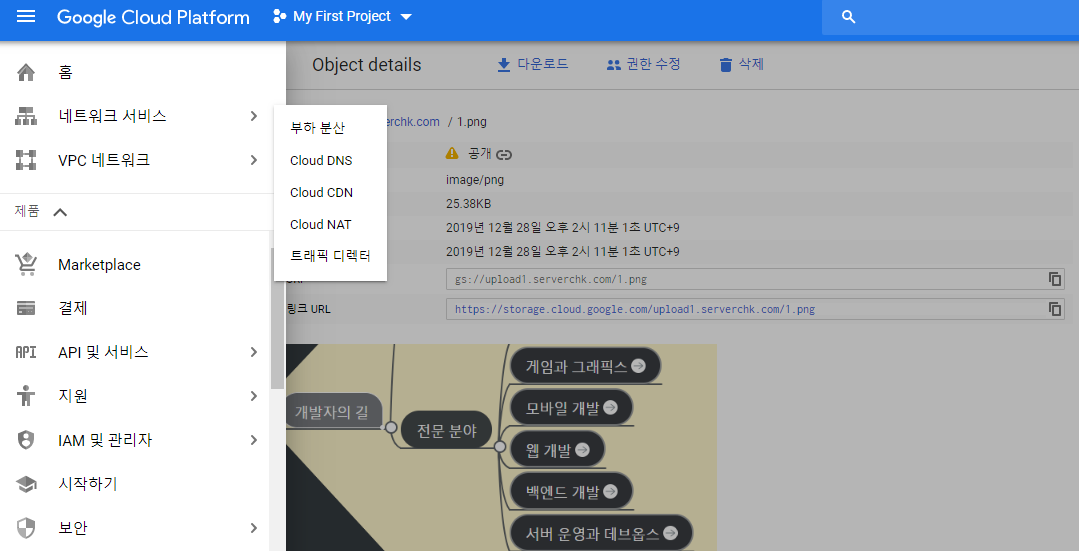Click the project hexagon dots icon
Screen dimensions: 1079x551
pyautogui.click(x=279, y=17)
